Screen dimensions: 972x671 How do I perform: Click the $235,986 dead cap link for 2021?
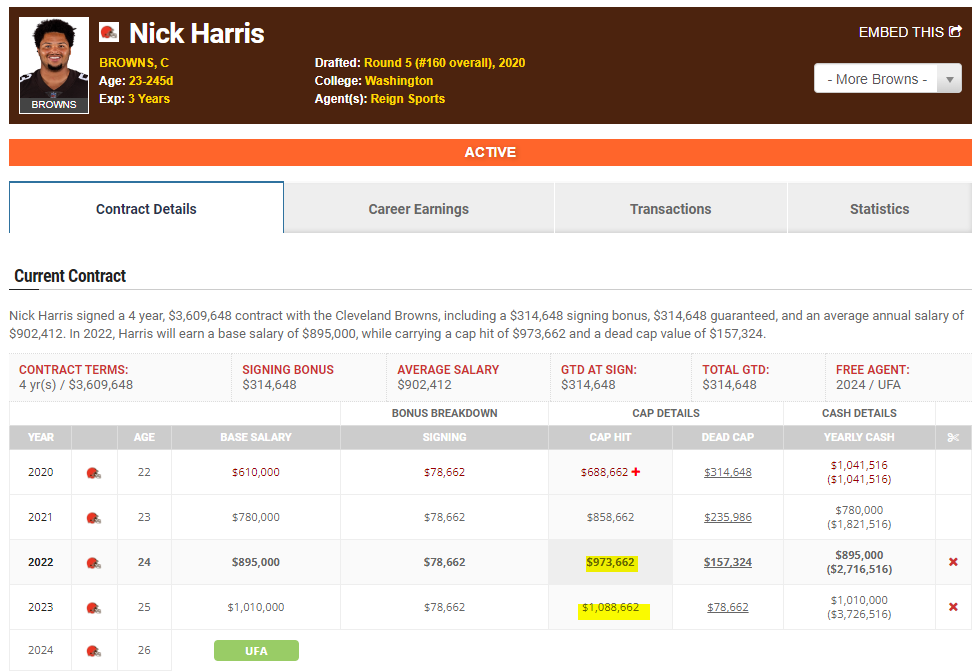(728, 517)
